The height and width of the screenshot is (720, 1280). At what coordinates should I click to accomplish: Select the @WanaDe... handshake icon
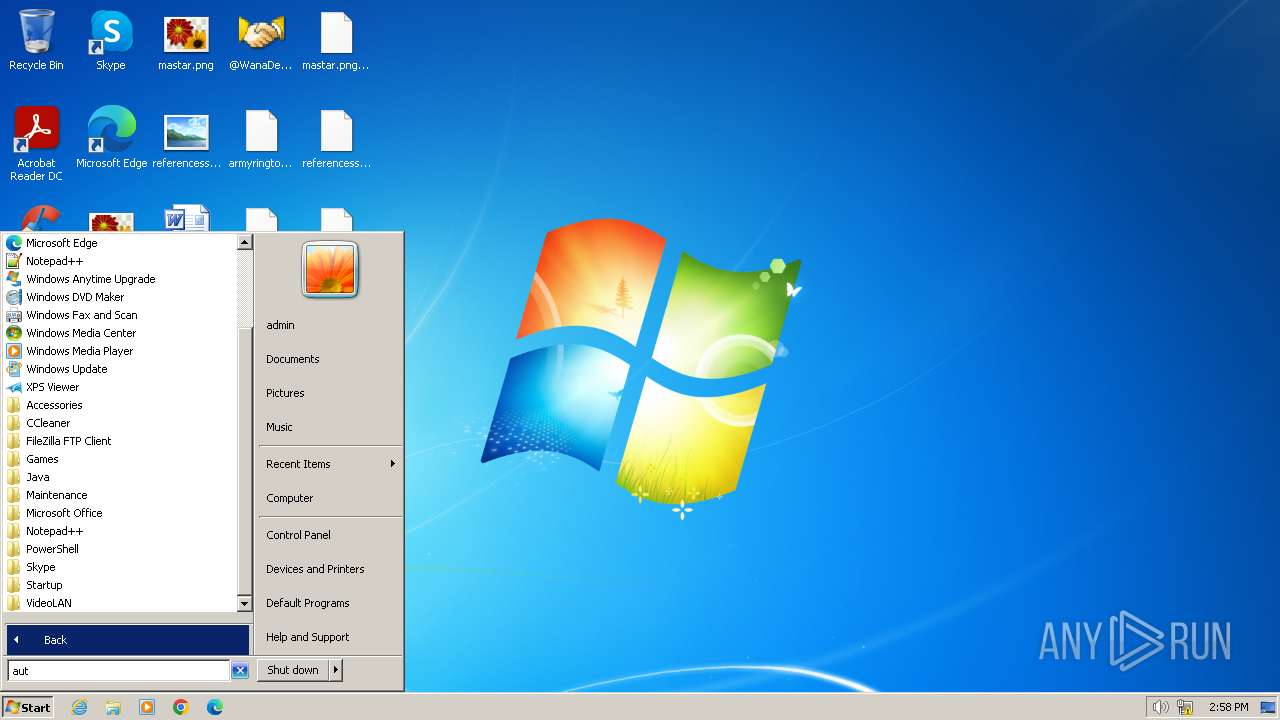261,42
